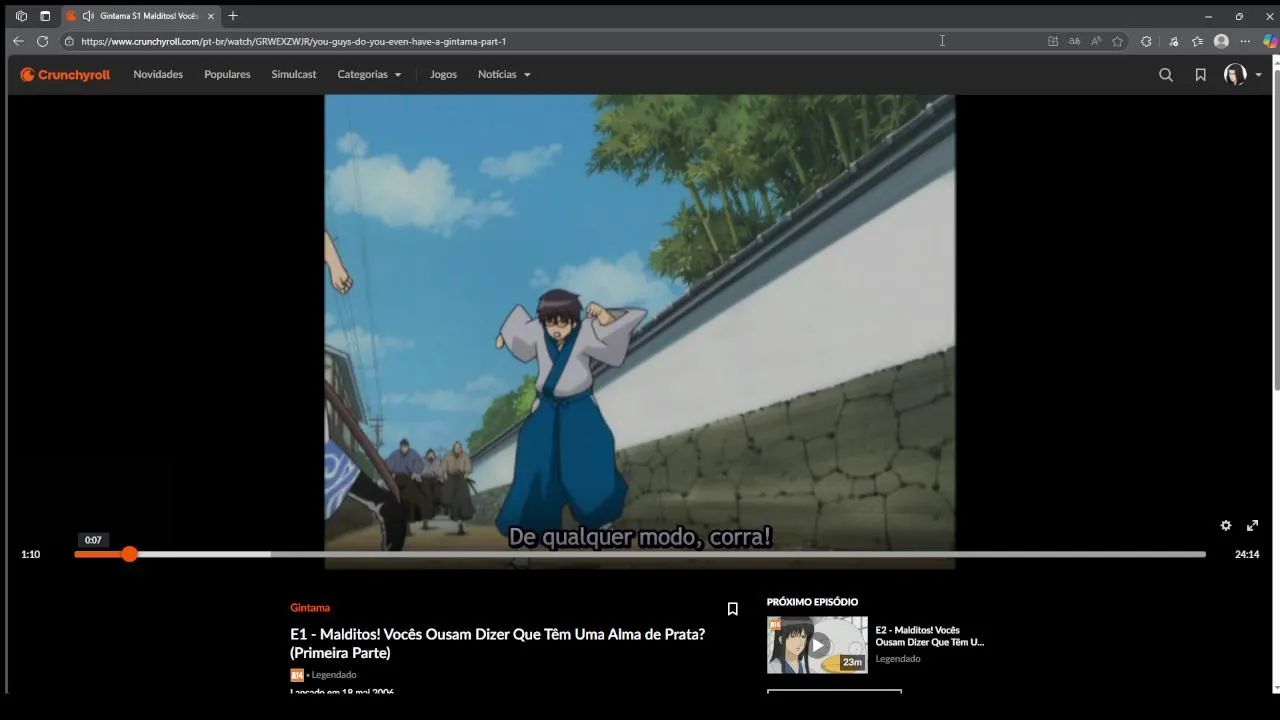Click the episode E1 title heading
The width and height of the screenshot is (1280, 720).
[x=497, y=643]
